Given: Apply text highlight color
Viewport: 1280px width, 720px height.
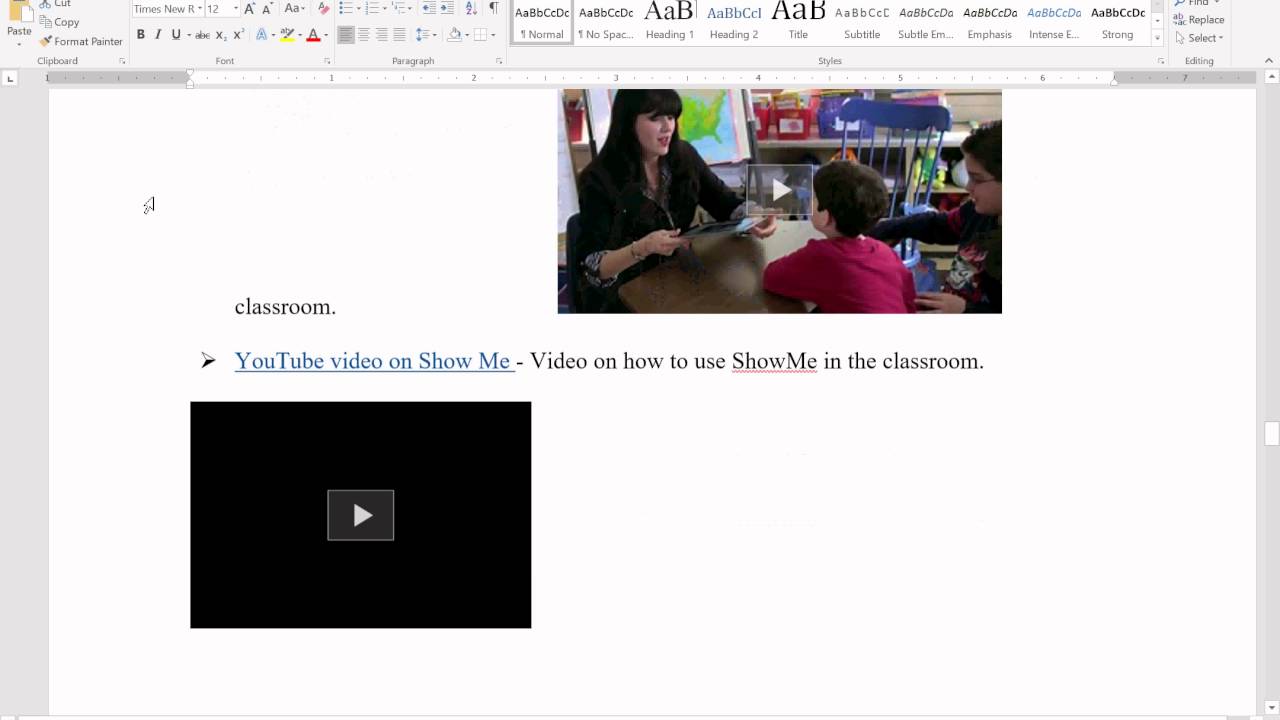Looking at the screenshot, I should point(287,35).
